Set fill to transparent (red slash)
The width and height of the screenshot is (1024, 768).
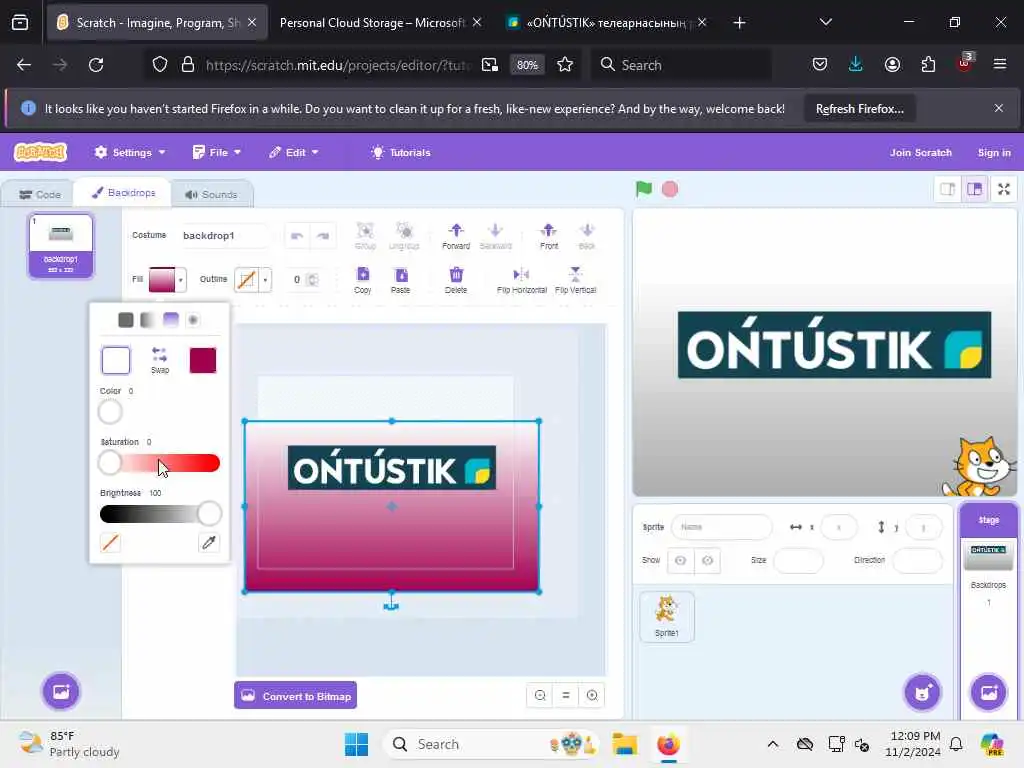110,543
